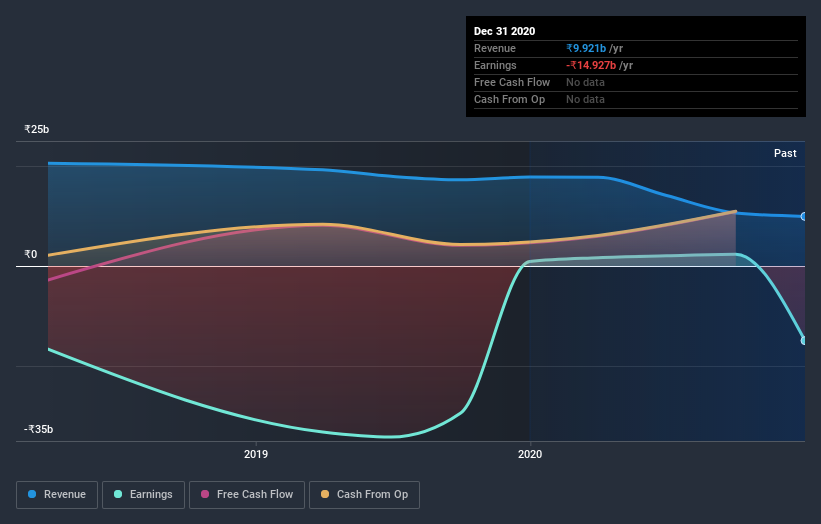
Task: Click the ₹9.921b revenue value in tooltip
Action: (586, 48)
